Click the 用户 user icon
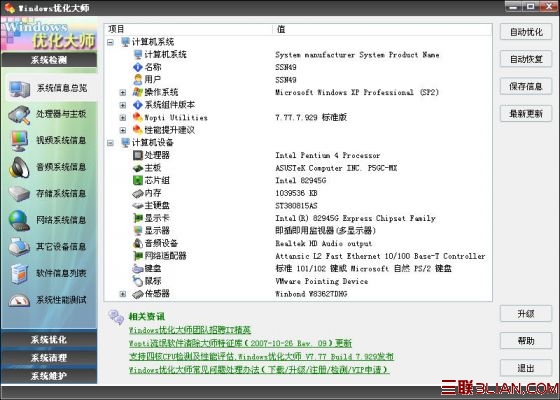The height and width of the screenshot is (400, 560). coord(138,80)
